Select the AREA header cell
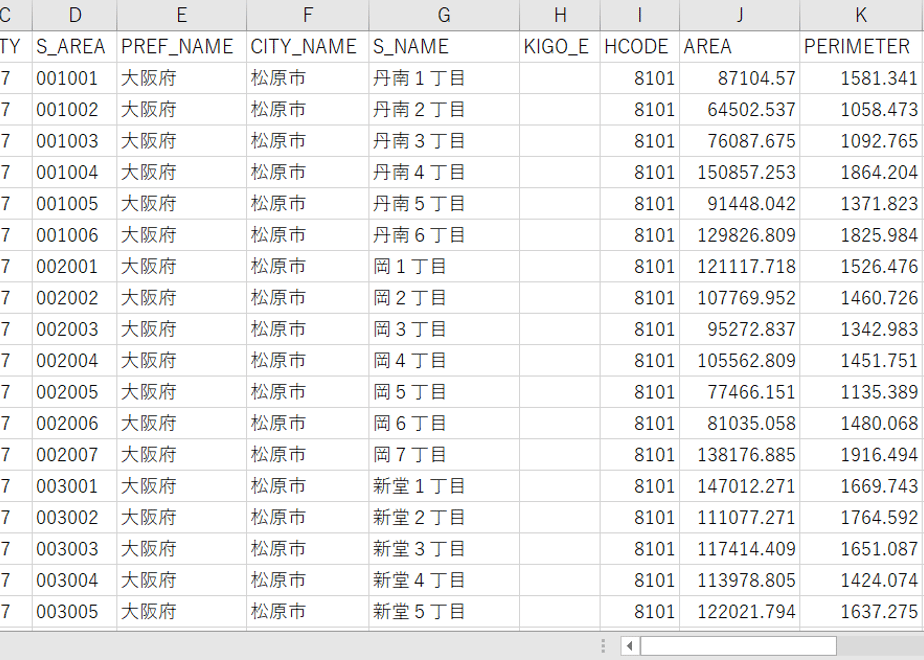This screenshot has width=924, height=660. click(x=740, y=47)
